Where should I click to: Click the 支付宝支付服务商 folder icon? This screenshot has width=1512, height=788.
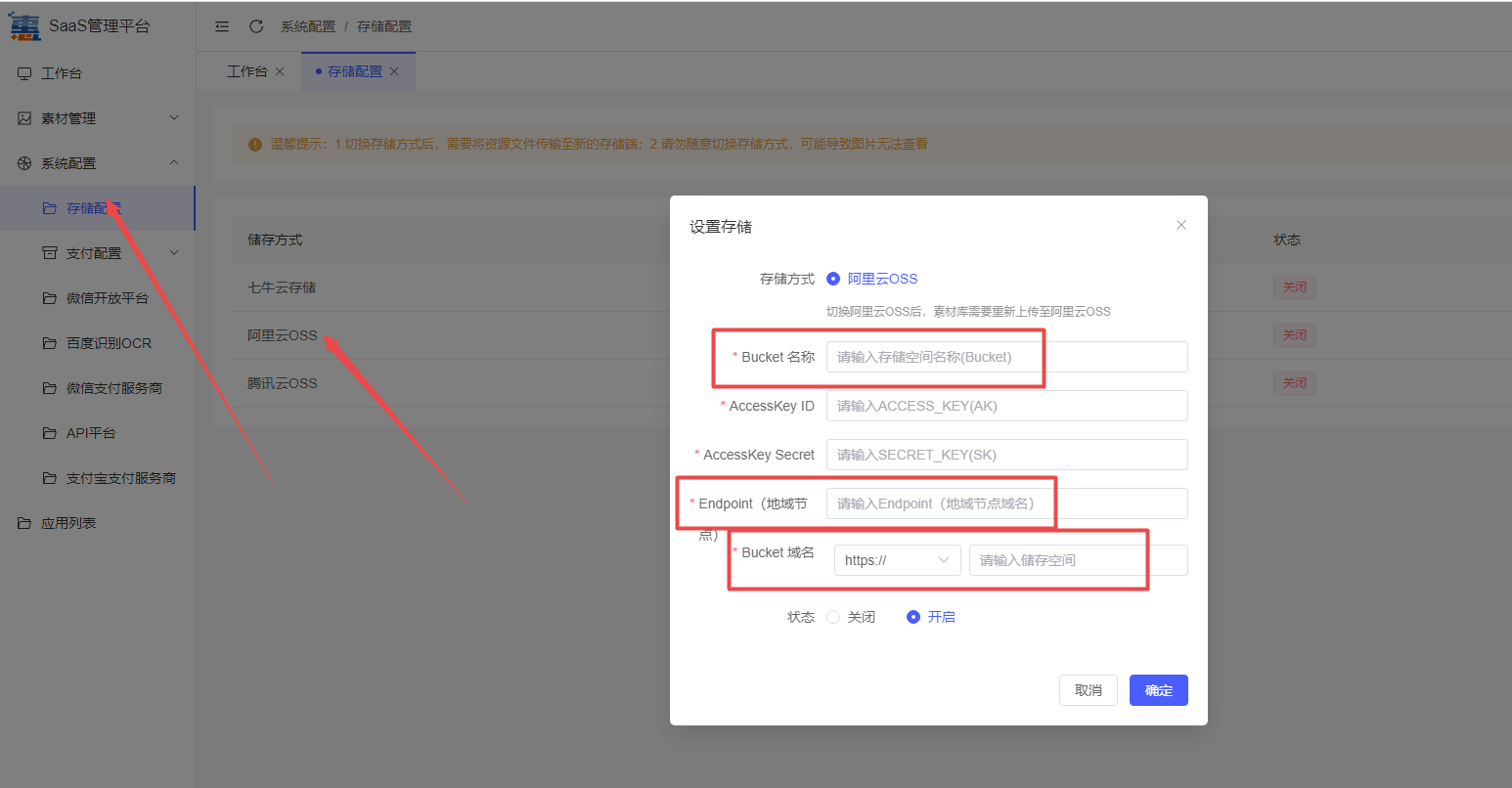(x=50, y=478)
